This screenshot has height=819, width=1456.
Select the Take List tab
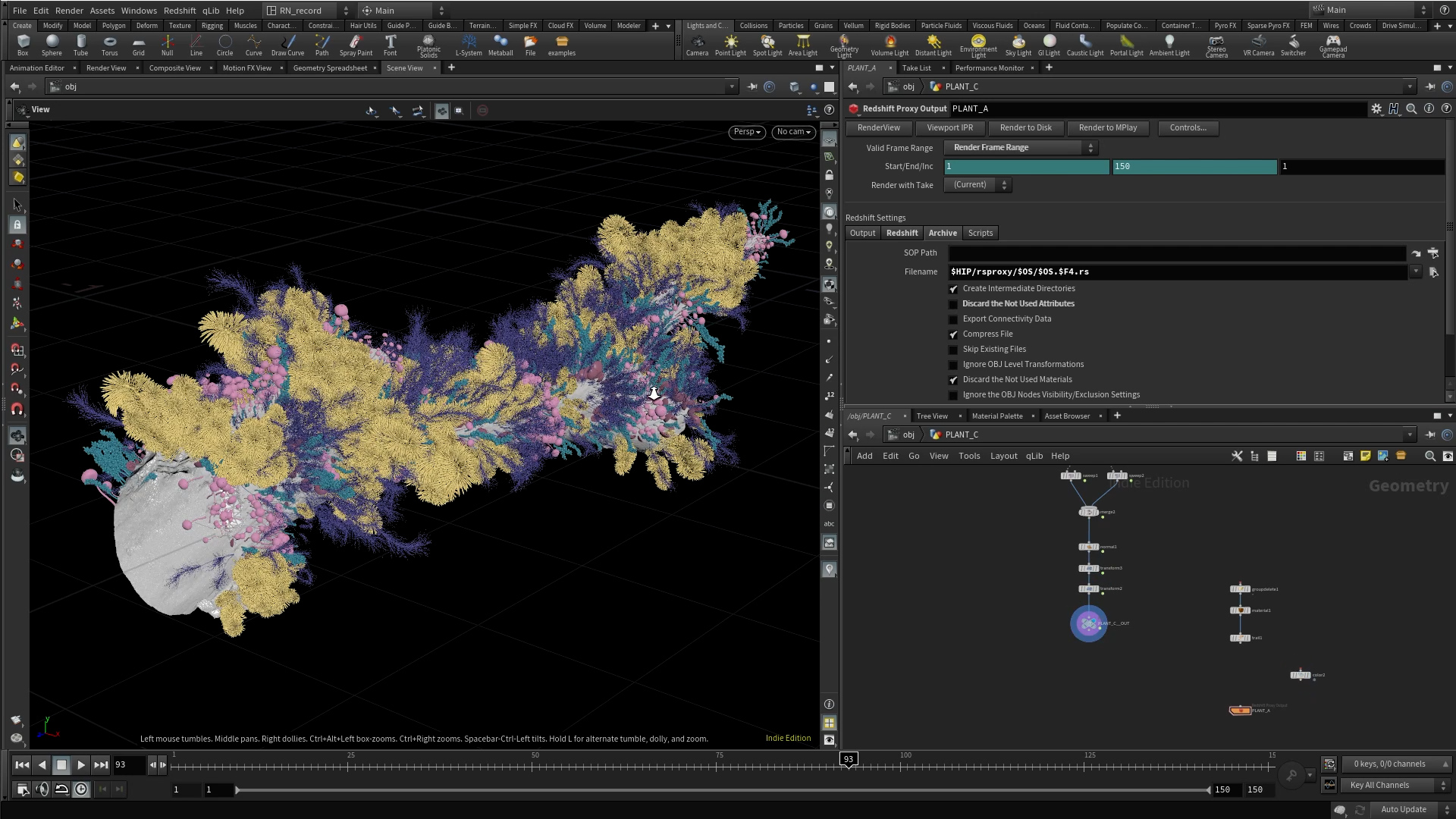click(x=916, y=68)
